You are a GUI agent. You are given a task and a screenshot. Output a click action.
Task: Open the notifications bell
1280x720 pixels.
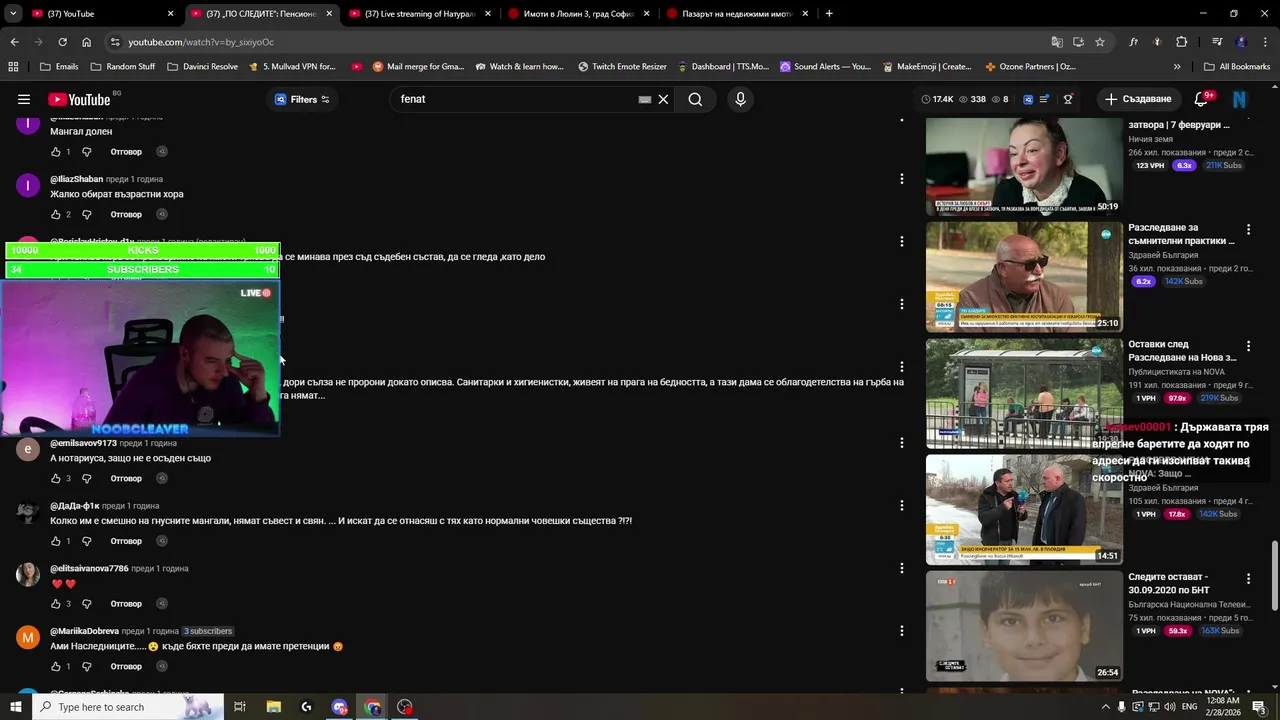(x=1202, y=99)
